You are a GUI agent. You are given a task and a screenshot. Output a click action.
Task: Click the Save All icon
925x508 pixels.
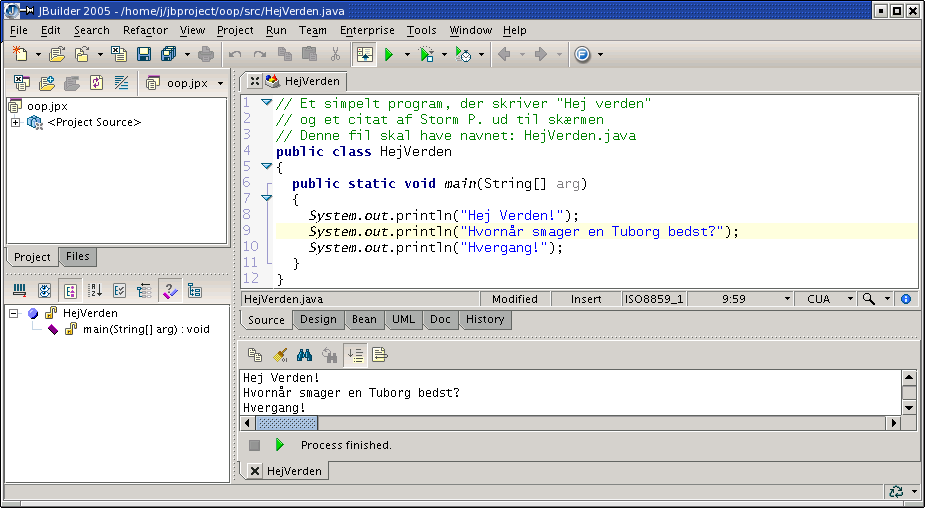click(x=168, y=54)
